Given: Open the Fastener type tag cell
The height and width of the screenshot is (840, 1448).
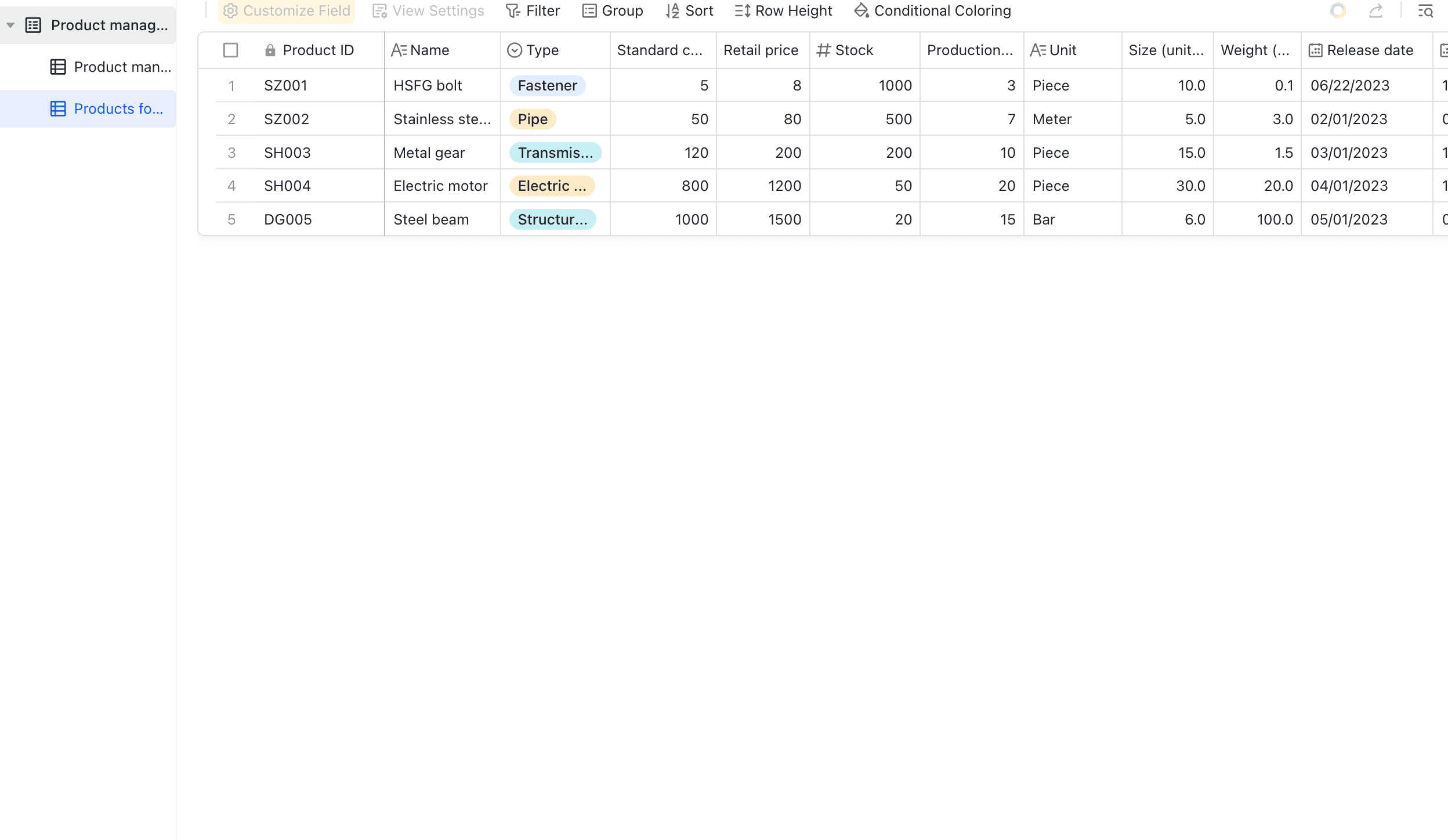Looking at the screenshot, I should click(x=547, y=86).
